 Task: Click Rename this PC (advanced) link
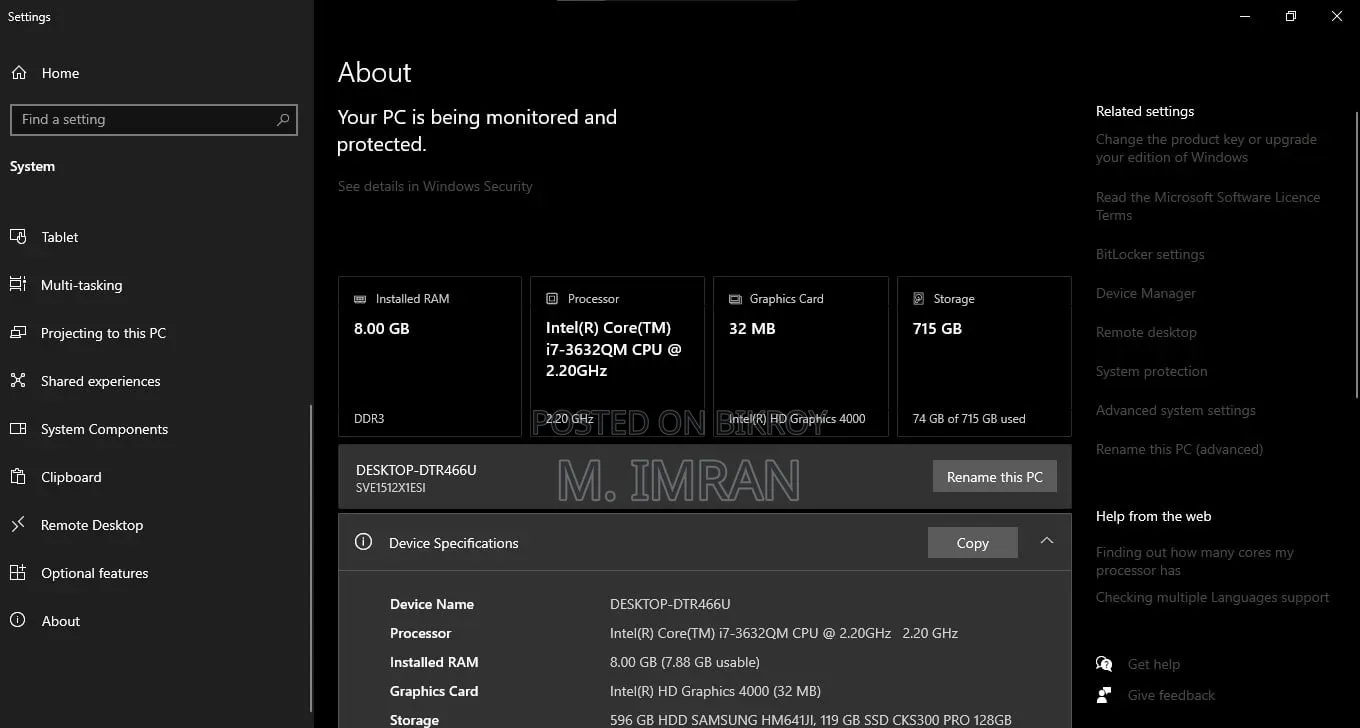pyautogui.click(x=1179, y=449)
